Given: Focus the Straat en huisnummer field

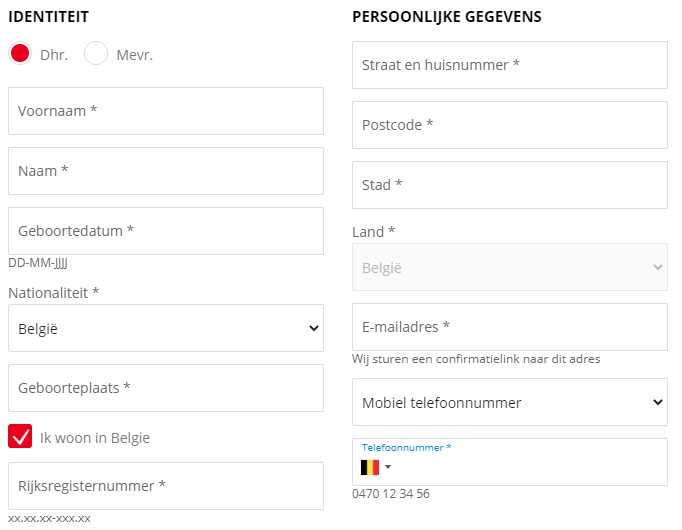Looking at the screenshot, I should 510,65.
